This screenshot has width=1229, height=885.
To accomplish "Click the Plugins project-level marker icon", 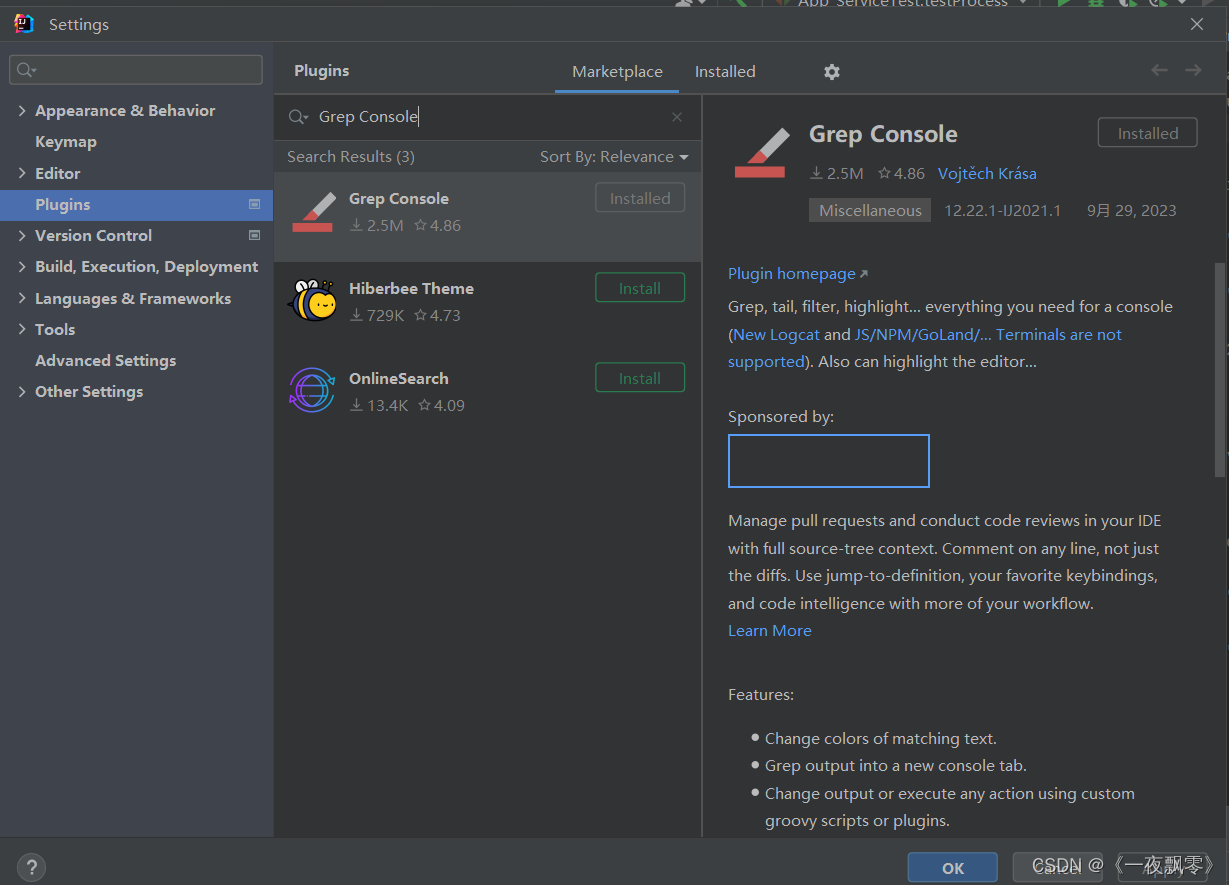I will [x=254, y=204].
